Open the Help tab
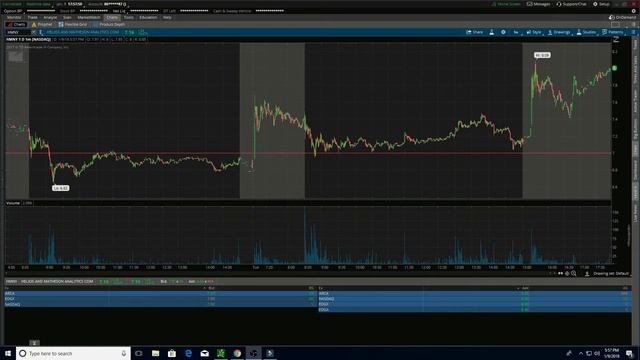The height and width of the screenshot is (360, 640). [167, 18]
